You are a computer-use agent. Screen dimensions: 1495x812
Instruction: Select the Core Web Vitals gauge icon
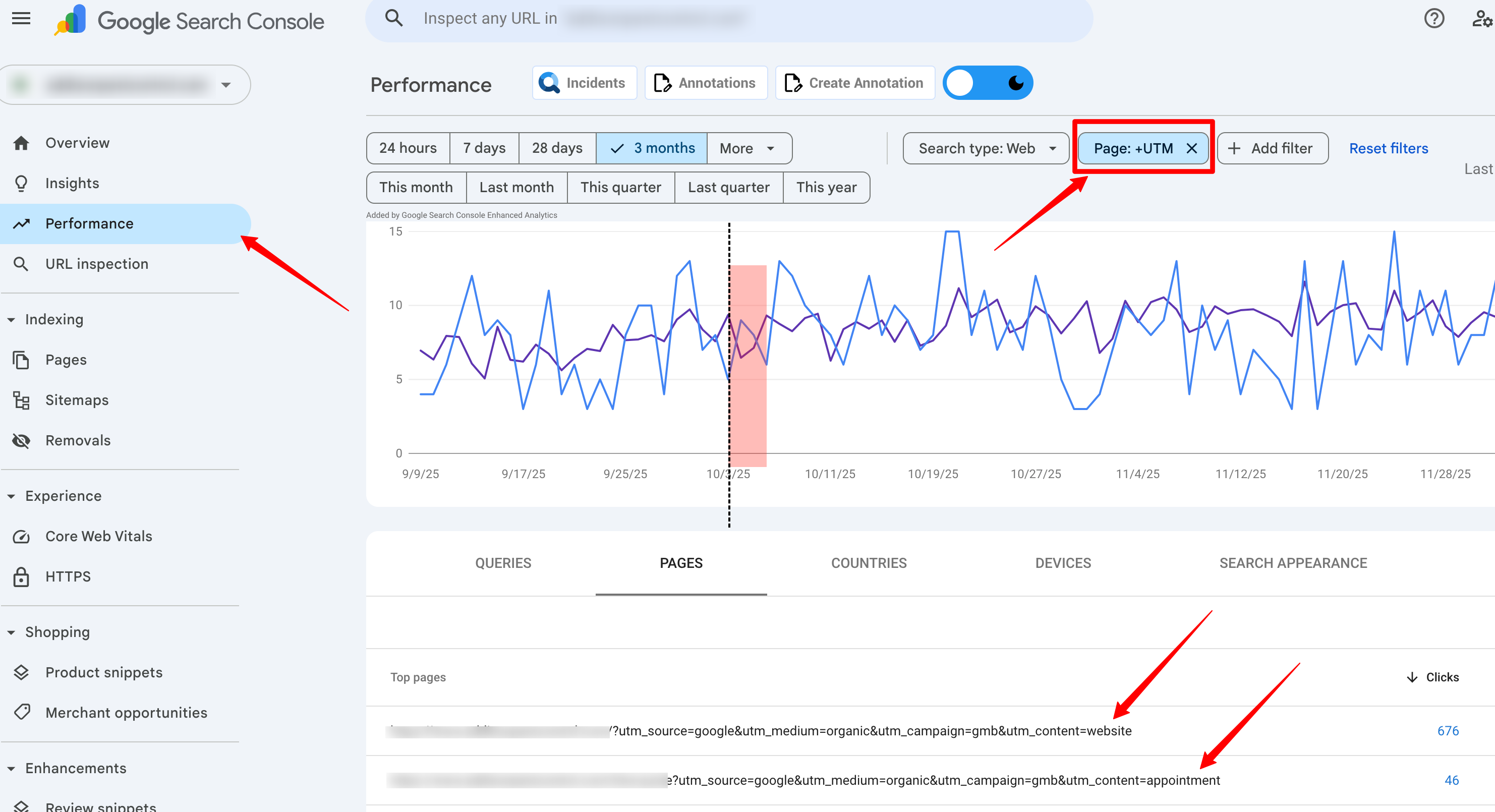(22, 536)
